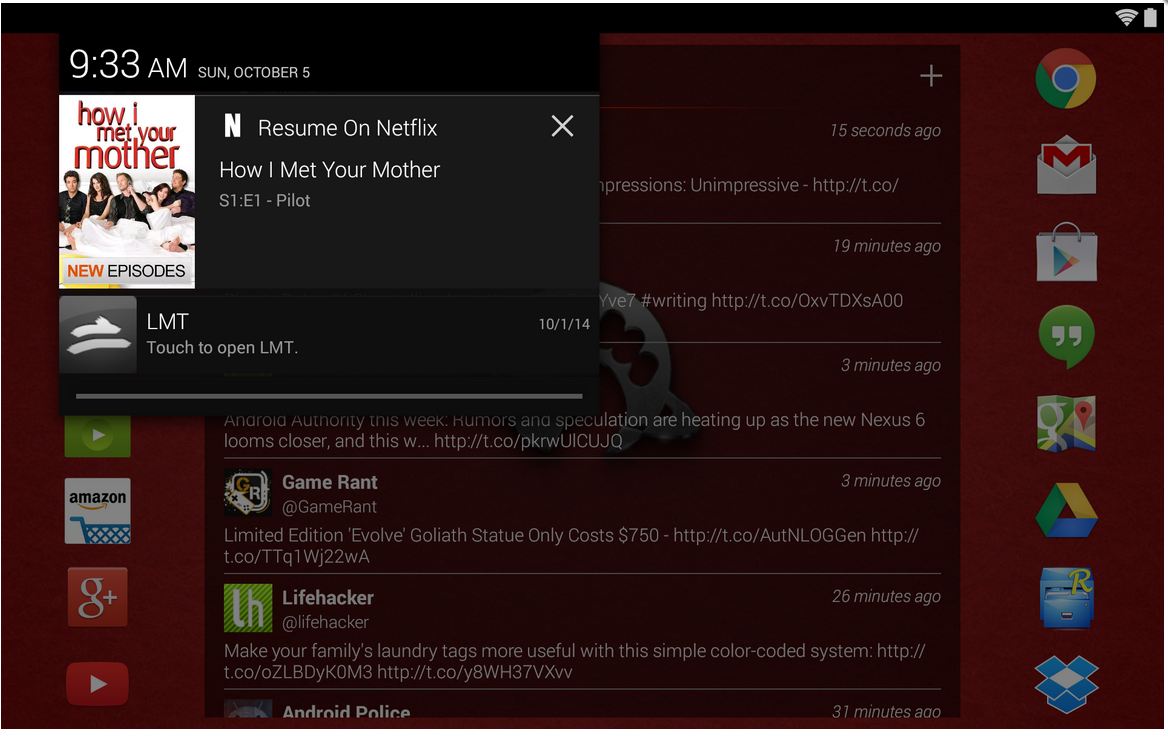Open the Hangouts app icon
Viewport: 1168px width, 738px height.
(x=1066, y=337)
